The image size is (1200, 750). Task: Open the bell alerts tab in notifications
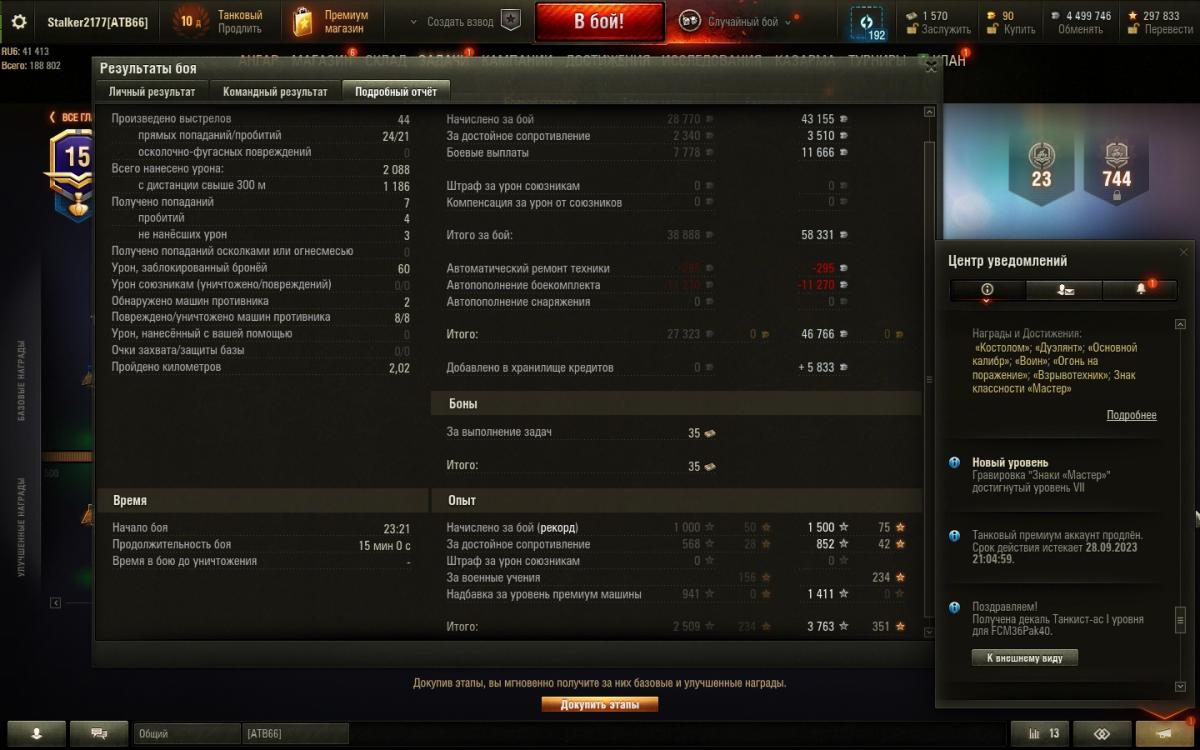pos(1140,290)
